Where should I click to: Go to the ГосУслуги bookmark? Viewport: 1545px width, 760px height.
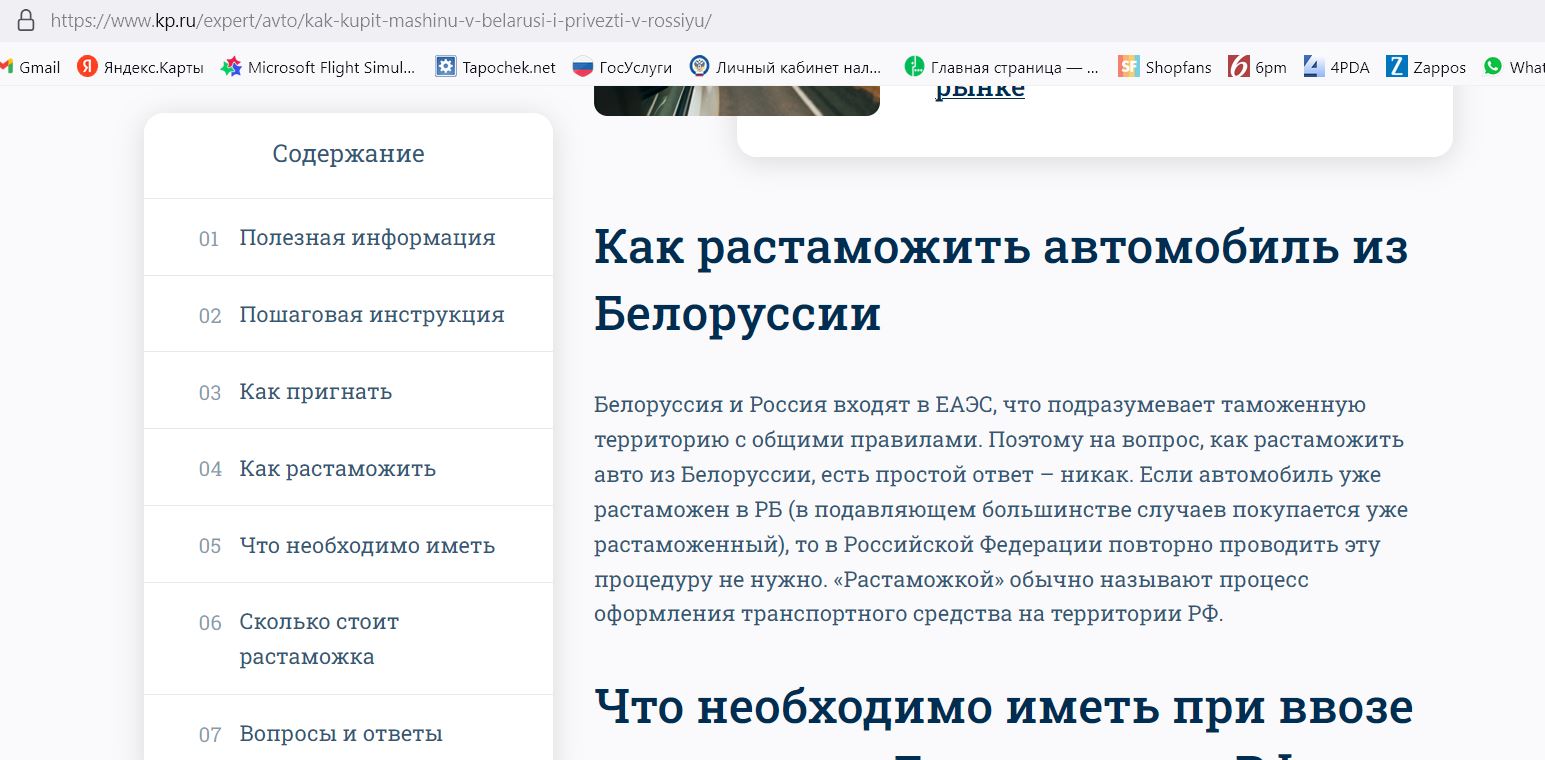(x=622, y=67)
